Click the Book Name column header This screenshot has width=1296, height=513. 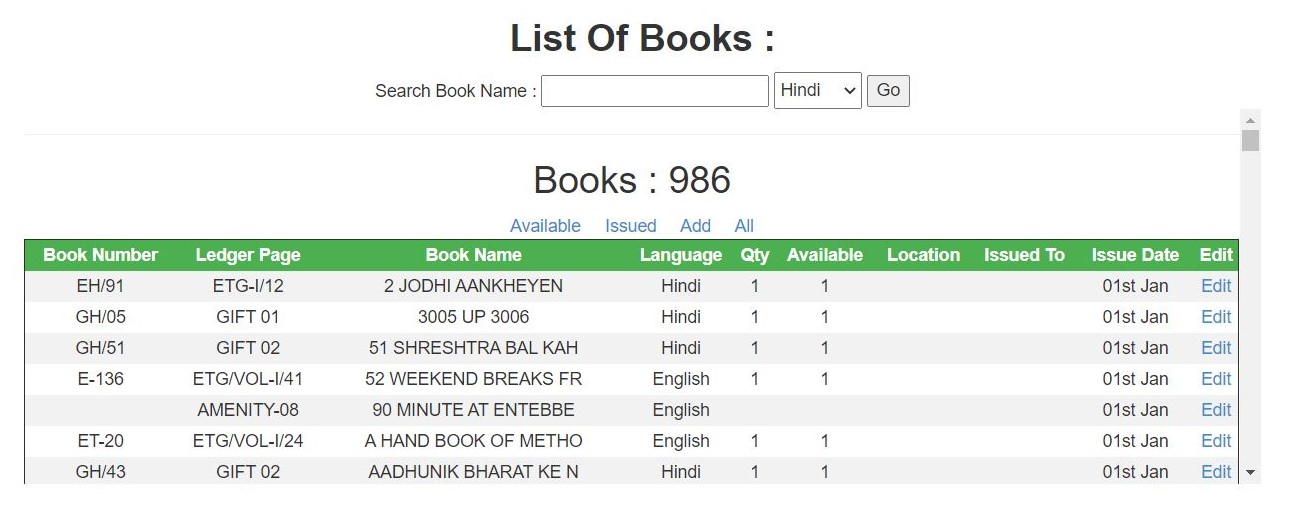[473, 255]
